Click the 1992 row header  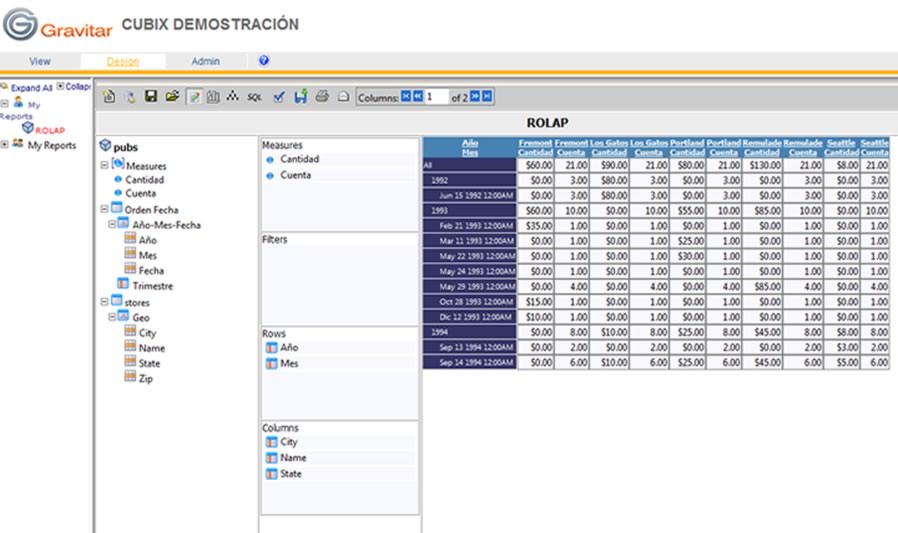(x=470, y=180)
